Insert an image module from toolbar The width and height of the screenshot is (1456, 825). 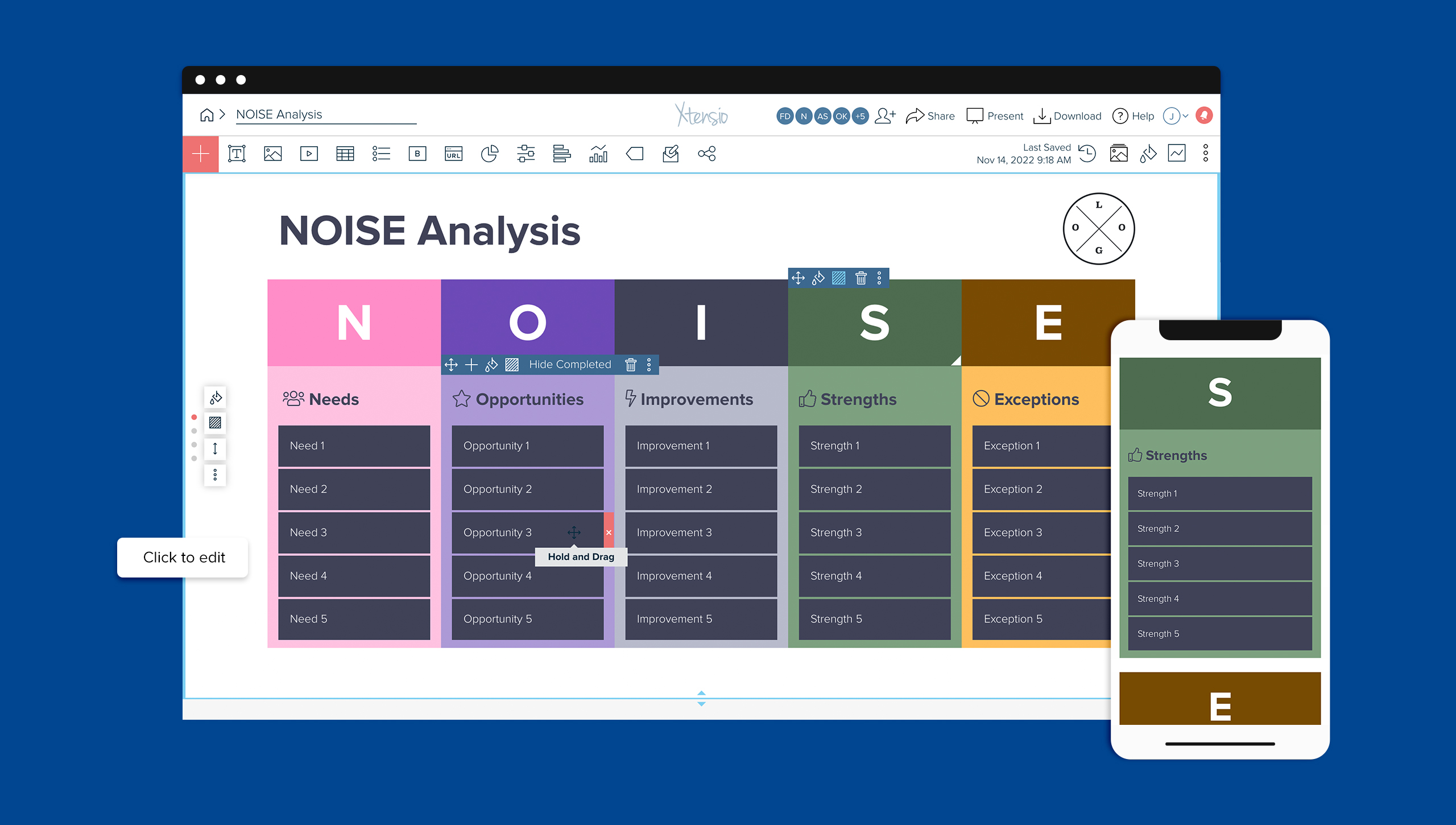pyautogui.click(x=273, y=154)
